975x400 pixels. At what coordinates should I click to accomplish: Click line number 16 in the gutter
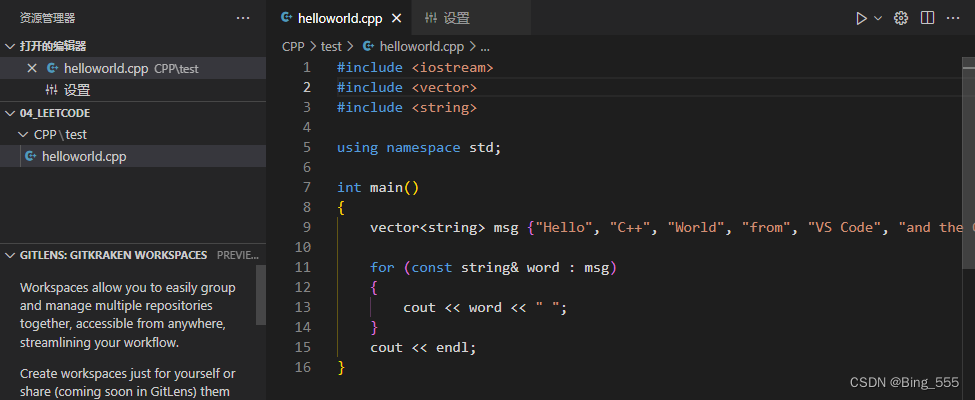(303, 367)
